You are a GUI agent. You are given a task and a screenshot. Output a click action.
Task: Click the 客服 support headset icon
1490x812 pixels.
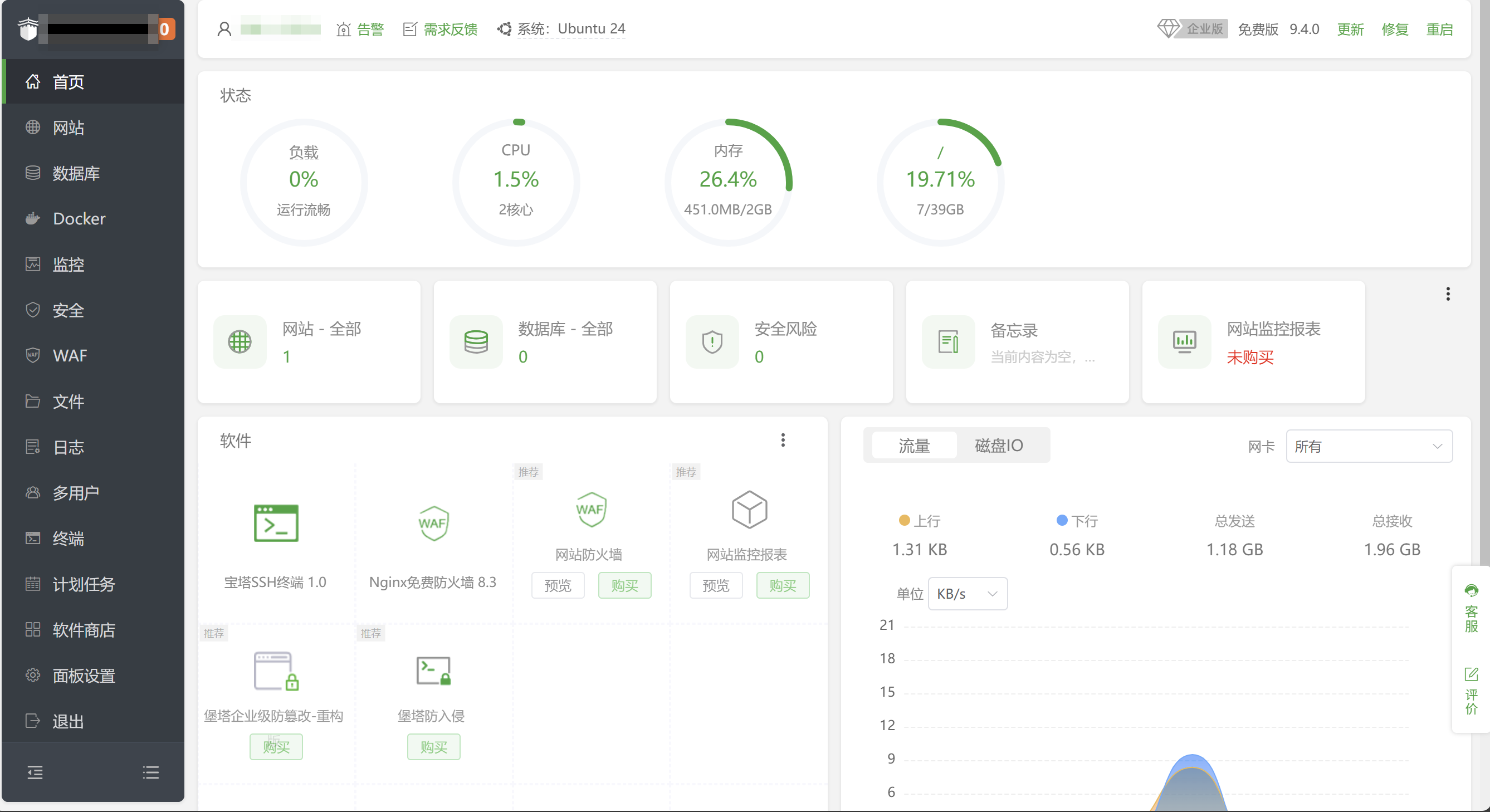[x=1471, y=591]
